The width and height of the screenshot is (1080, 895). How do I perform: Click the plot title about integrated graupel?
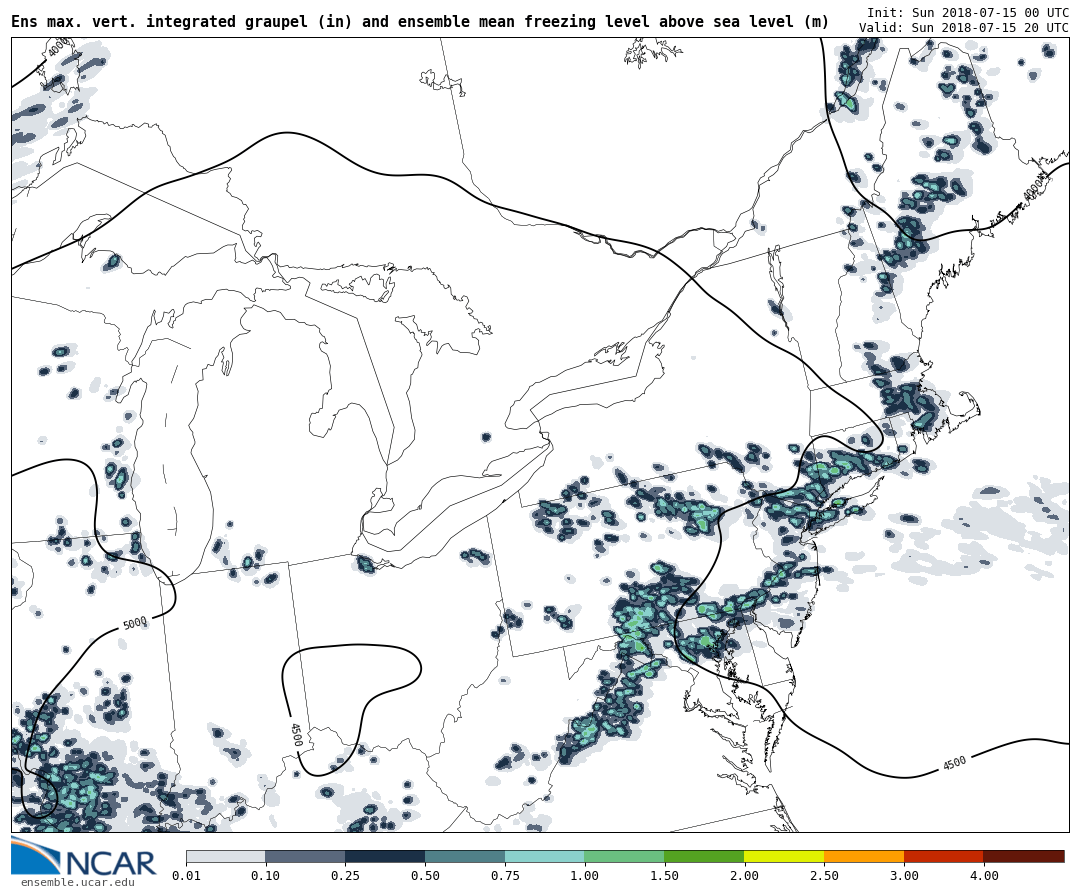(x=420, y=21)
